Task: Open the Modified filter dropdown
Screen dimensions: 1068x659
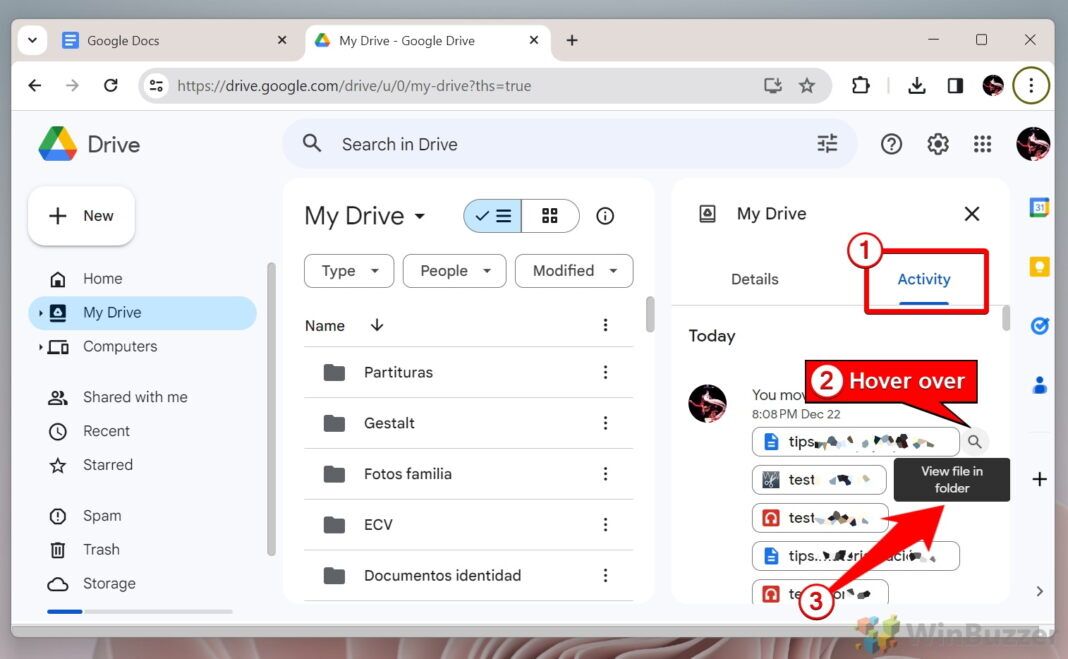Action: pyautogui.click(x=574, y=271)
